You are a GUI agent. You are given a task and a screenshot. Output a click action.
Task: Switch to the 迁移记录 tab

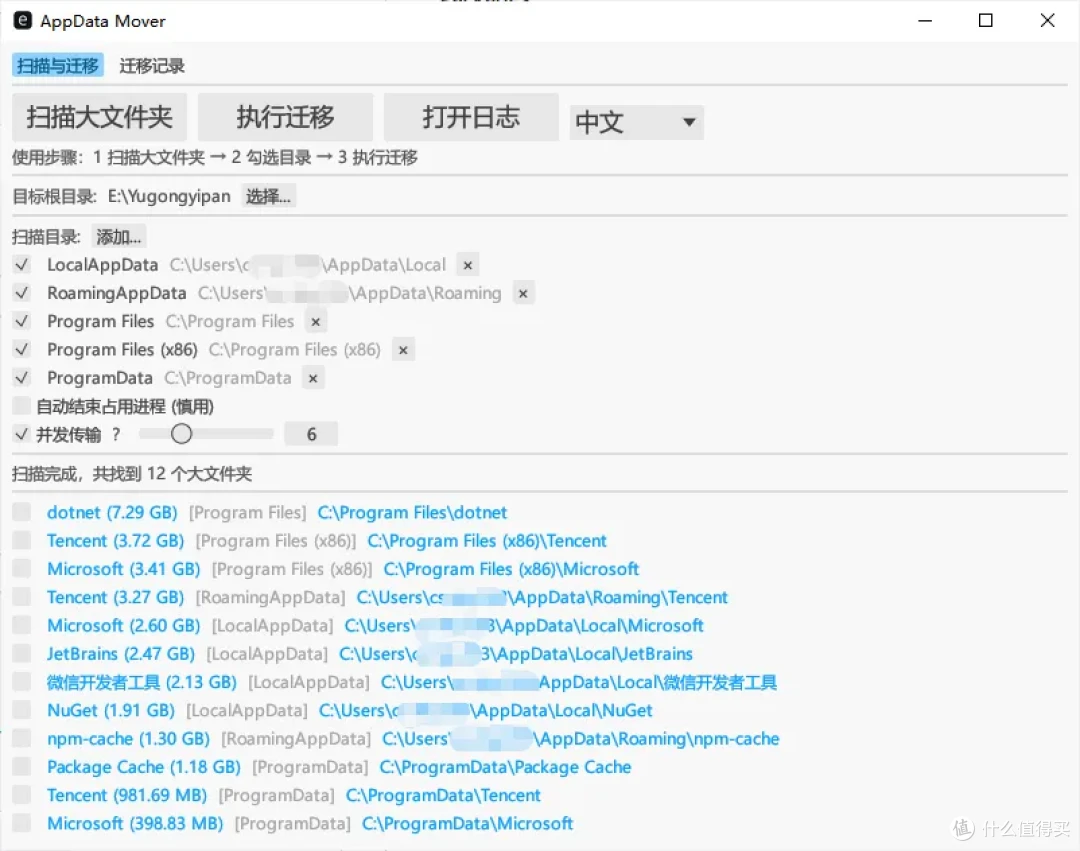coord(152,65)
